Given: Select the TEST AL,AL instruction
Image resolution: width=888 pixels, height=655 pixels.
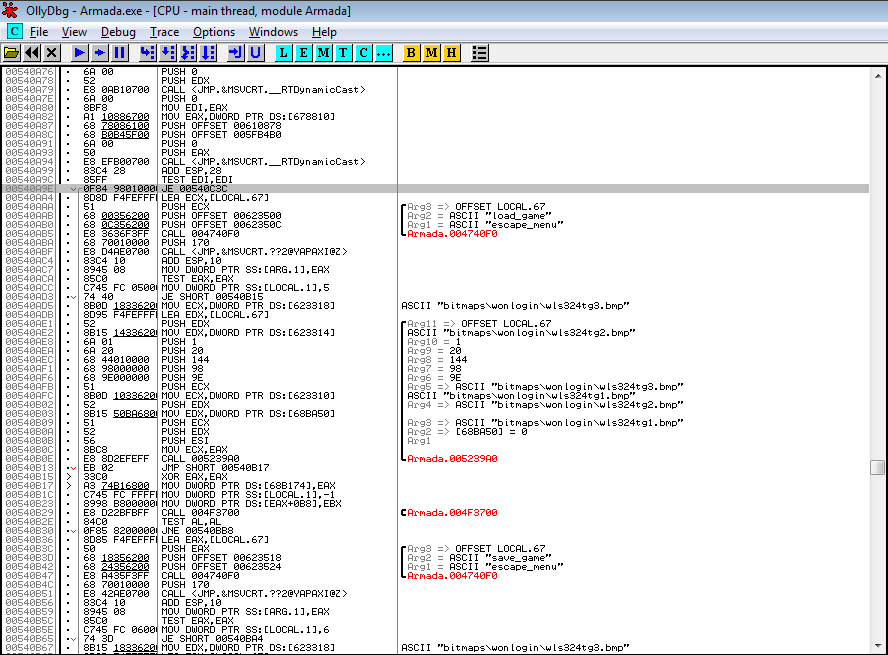Looking at the screenshot, I should click(191, 522).
